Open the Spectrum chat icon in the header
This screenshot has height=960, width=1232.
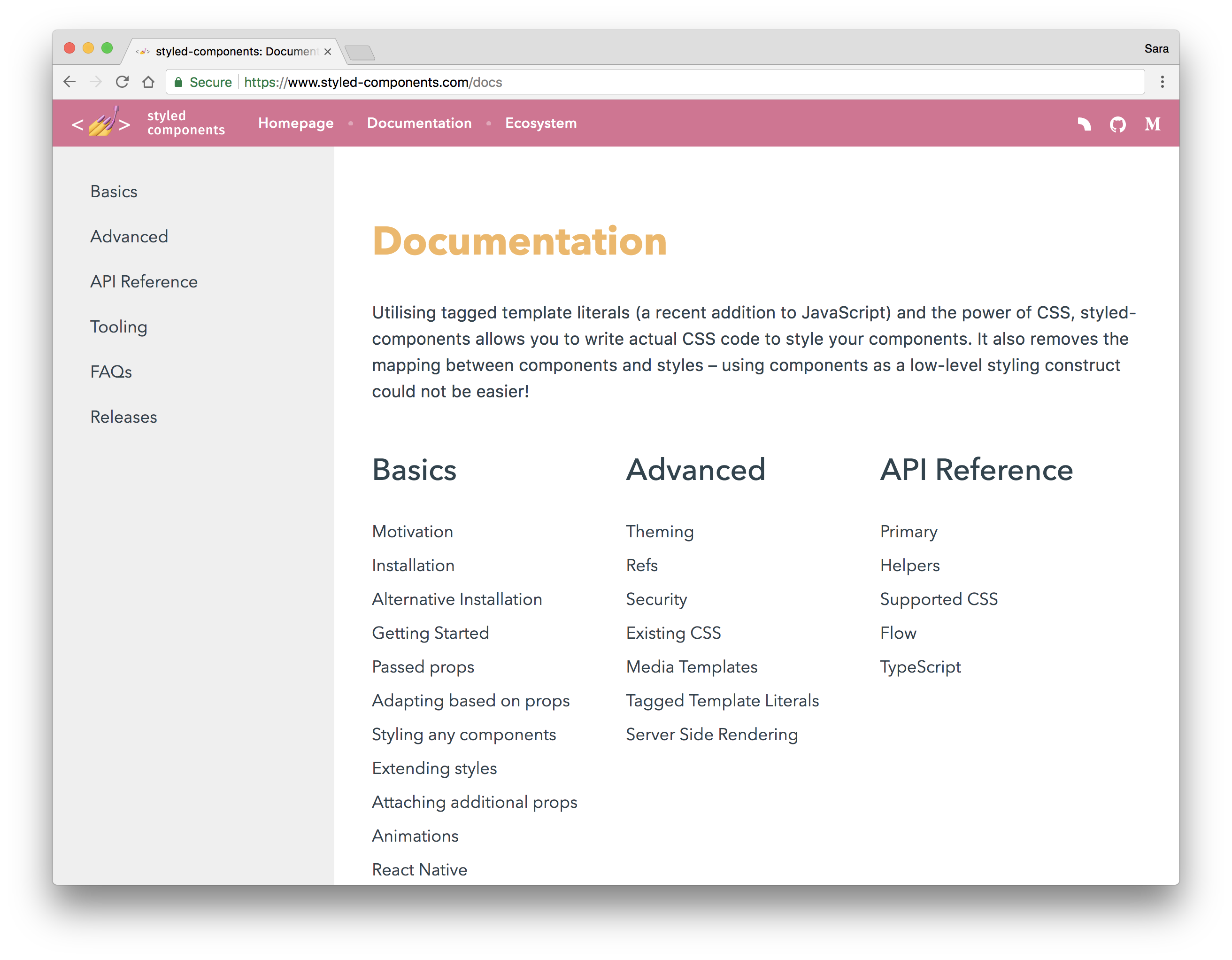pyautogui.click(x=1084, y=124)
